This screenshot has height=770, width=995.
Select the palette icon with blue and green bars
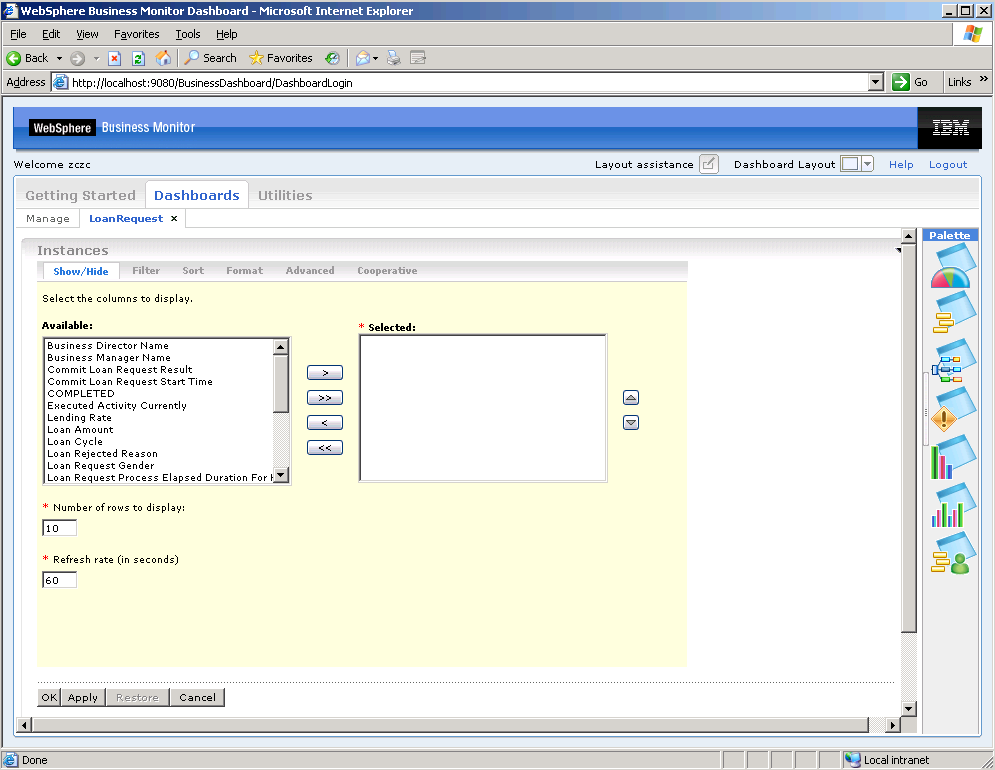coord(952,505)
